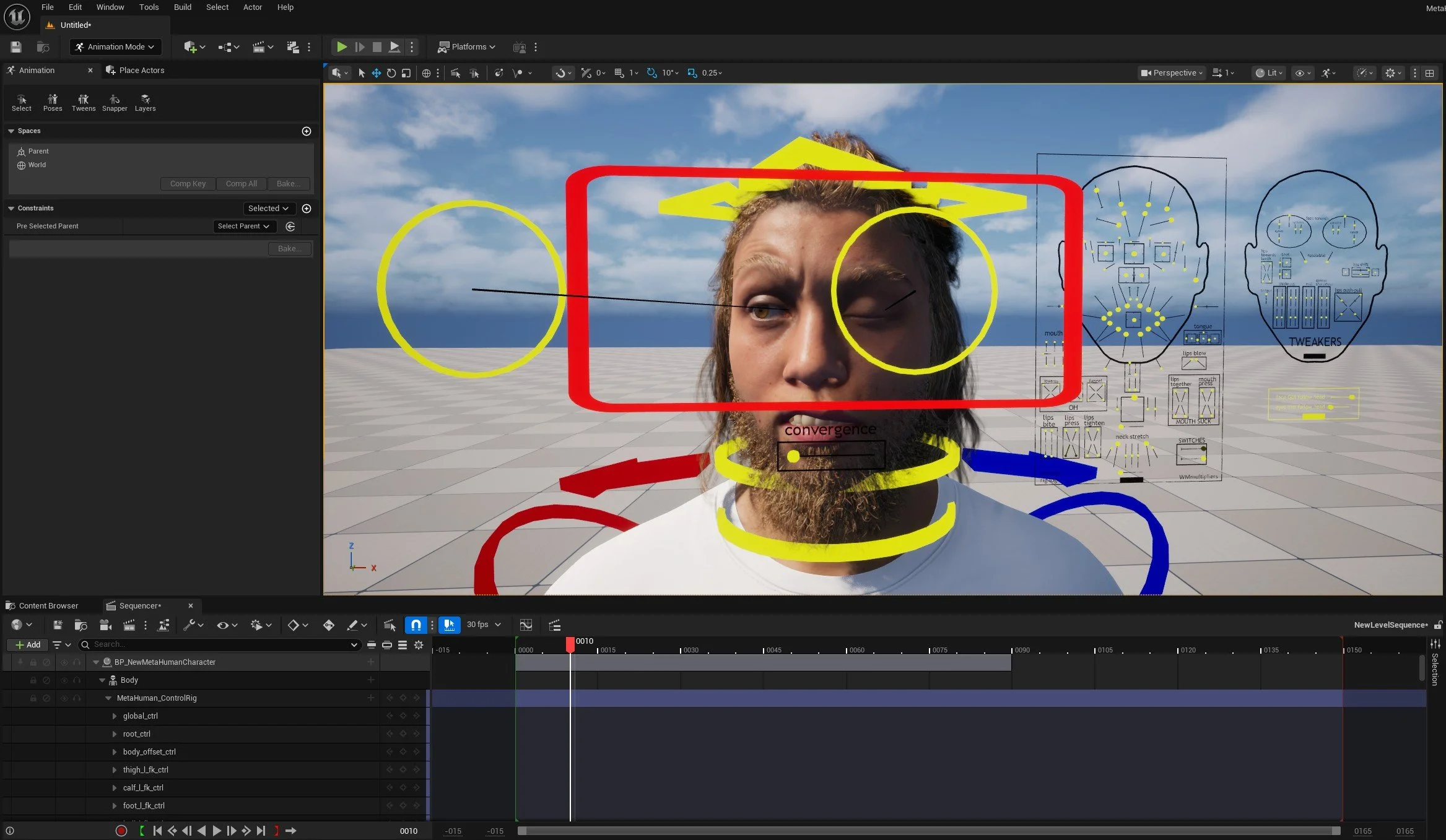Image resolution: width=1446 pixels, height=840 pixels.
Task: Open the Animation Mode dropdown
Action: click(116, 47)
